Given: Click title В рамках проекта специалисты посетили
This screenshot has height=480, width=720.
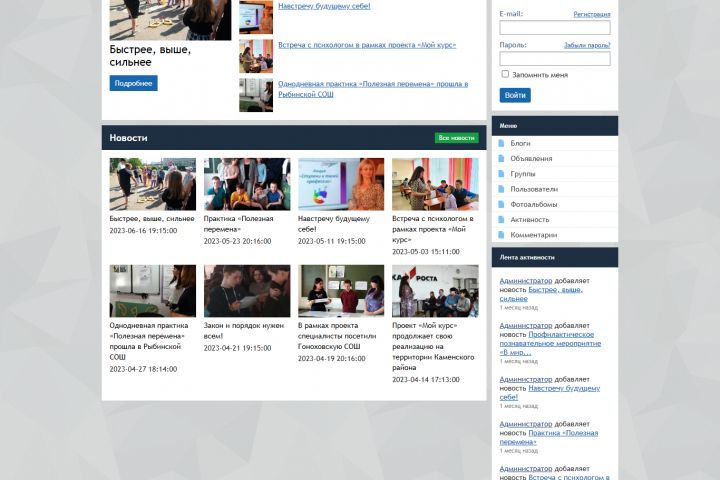Looking at the screenshot, I should click(337, 336).
